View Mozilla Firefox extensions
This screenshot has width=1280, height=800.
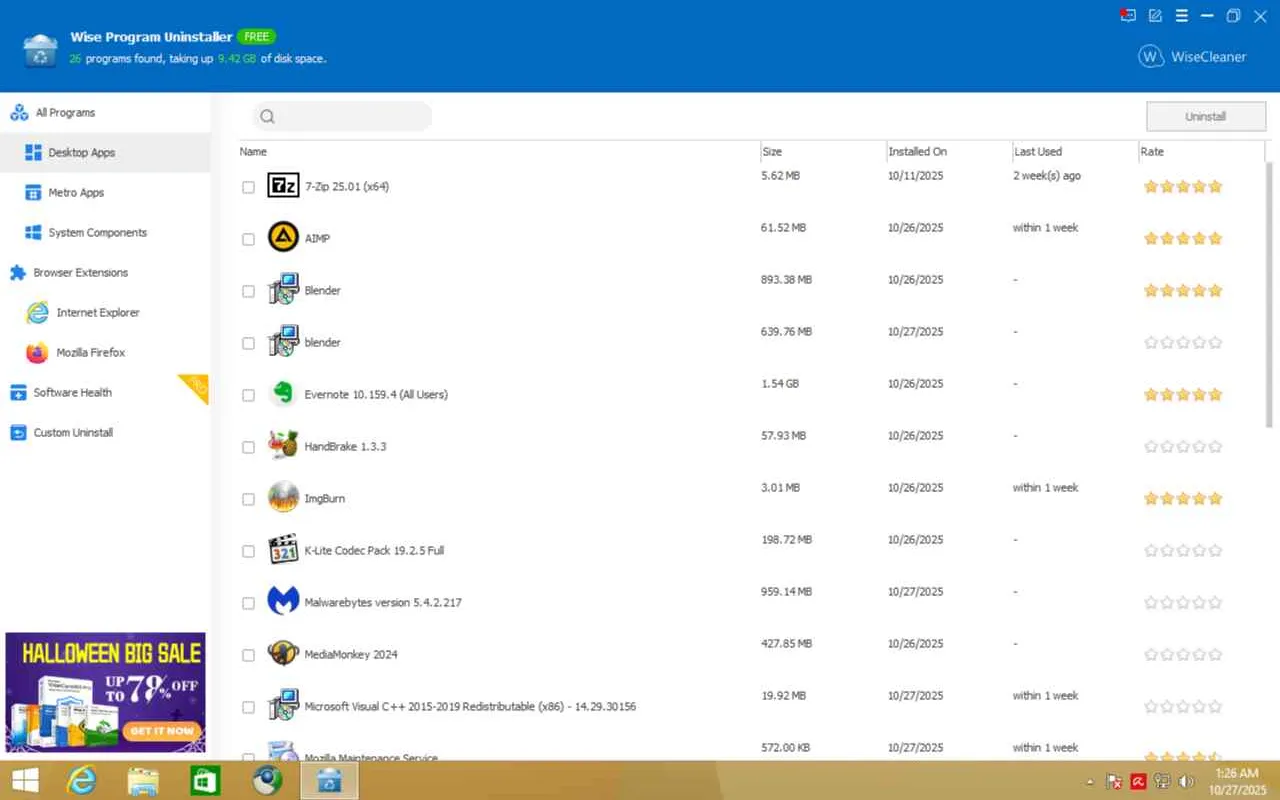point(105,353)
